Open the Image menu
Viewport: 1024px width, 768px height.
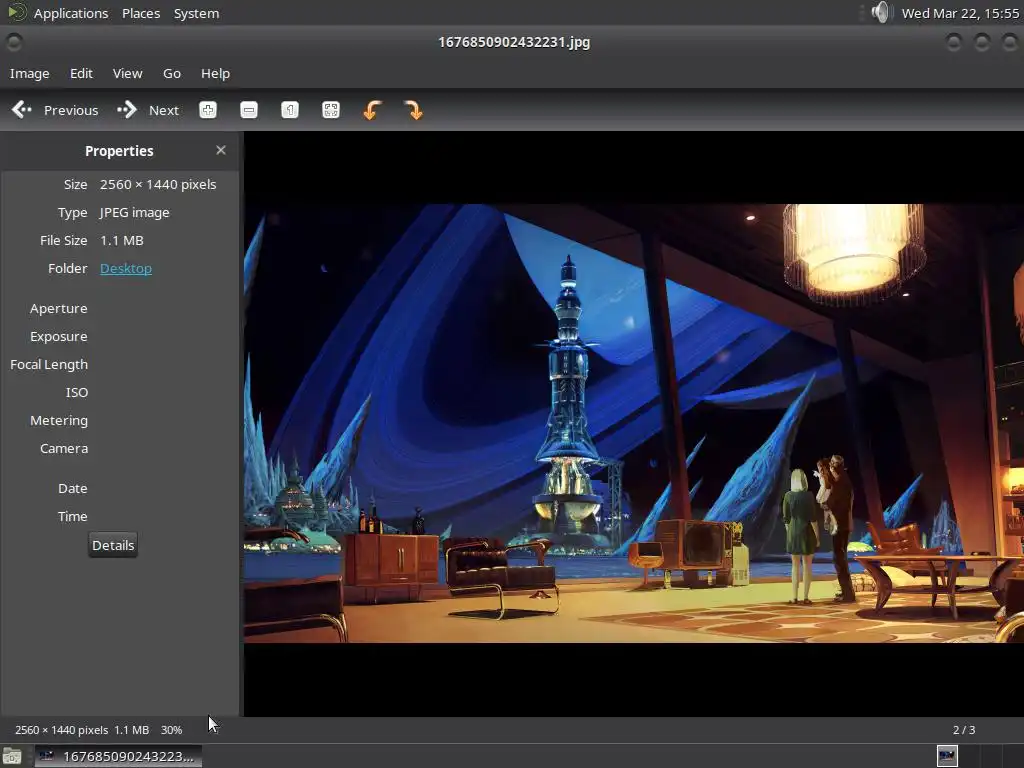29,74
